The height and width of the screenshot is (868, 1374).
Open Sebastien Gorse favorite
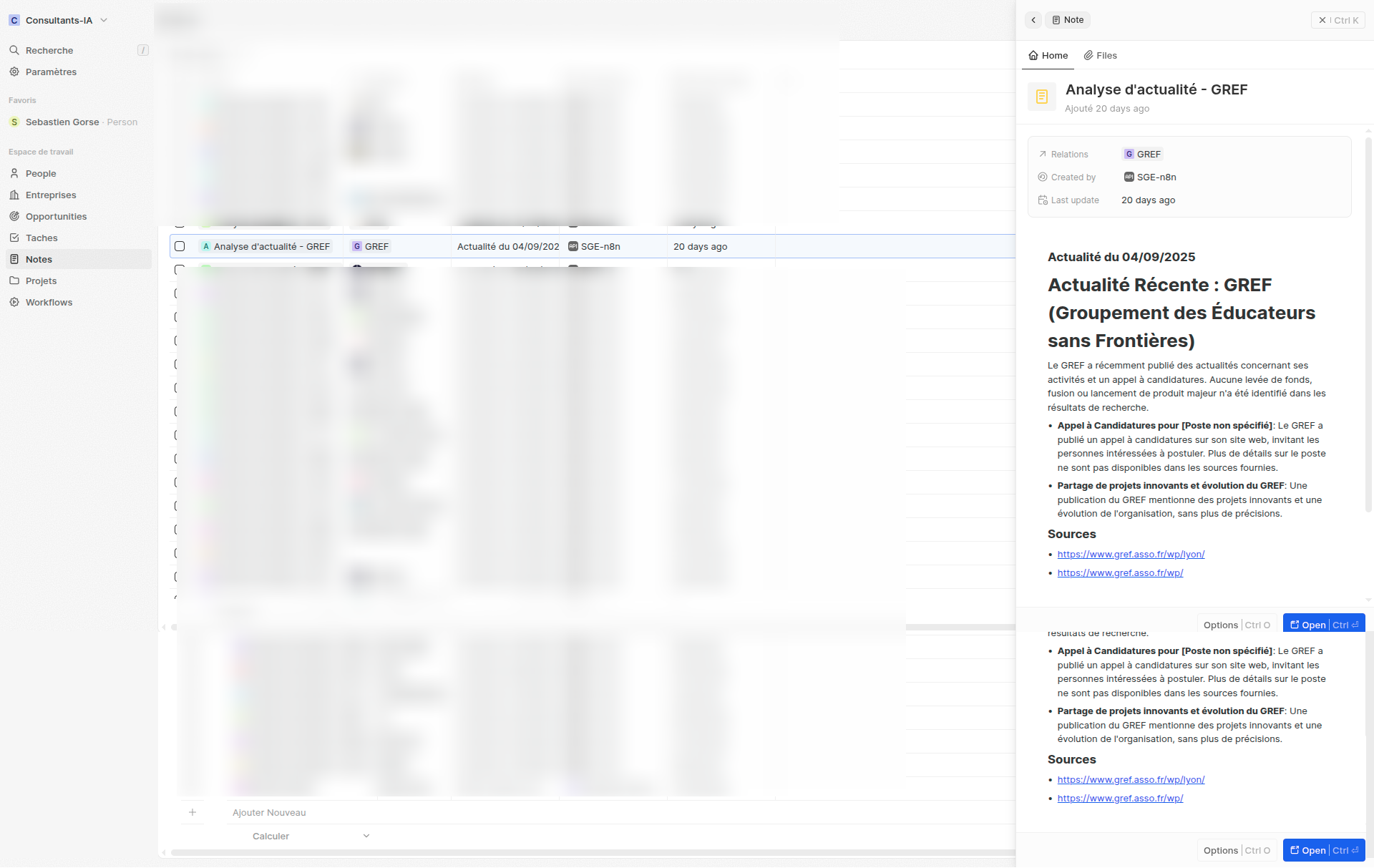point(62,122)
